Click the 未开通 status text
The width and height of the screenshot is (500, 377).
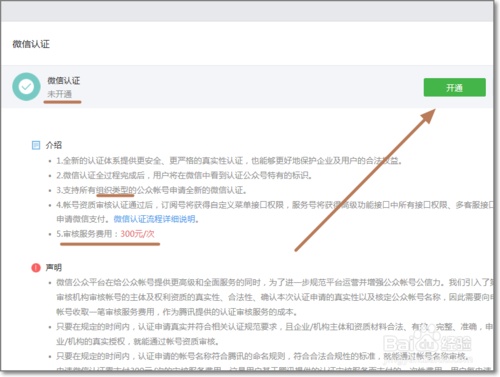pyautogui.click(x=59, y=94)
